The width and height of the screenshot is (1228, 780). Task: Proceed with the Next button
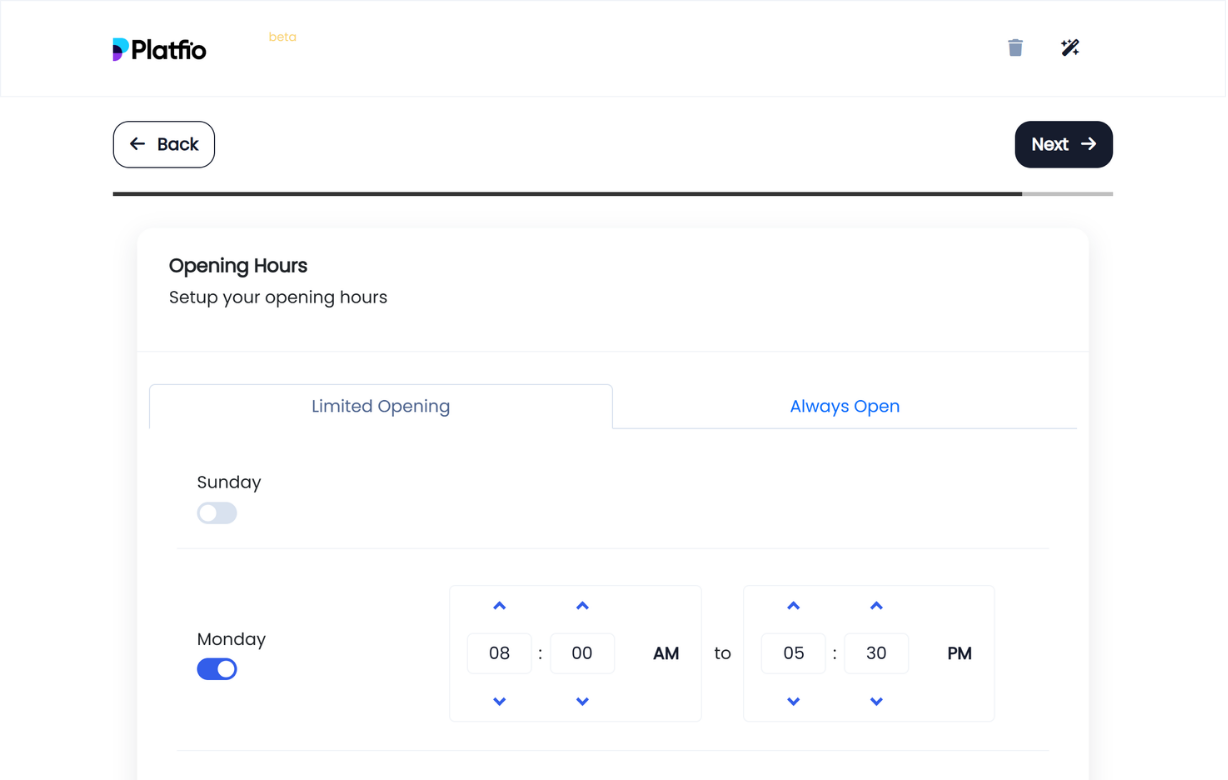tap(1063, 144)
